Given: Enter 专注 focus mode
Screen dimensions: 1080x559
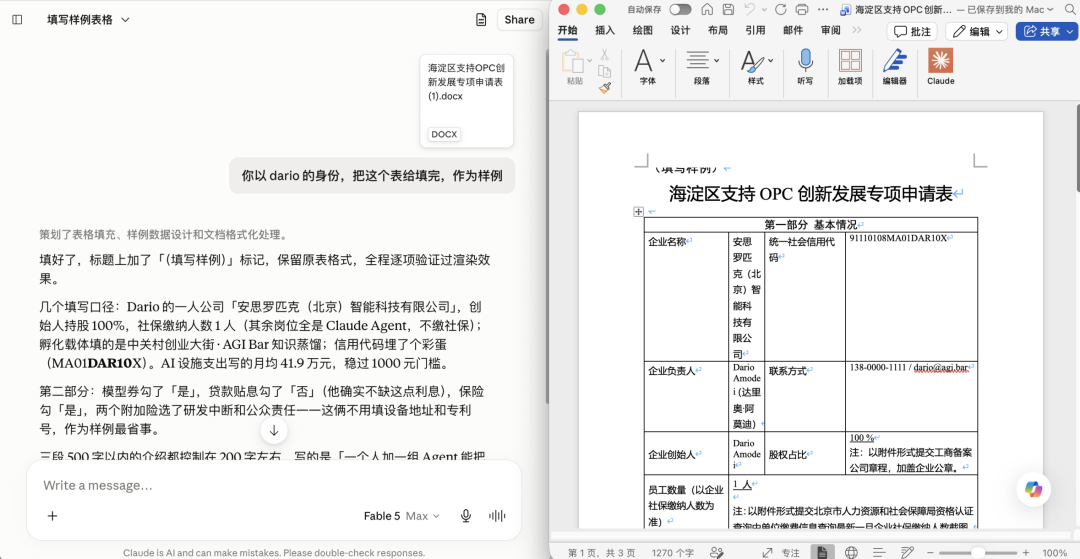Looking at the screenshot, I should (782, 552).
